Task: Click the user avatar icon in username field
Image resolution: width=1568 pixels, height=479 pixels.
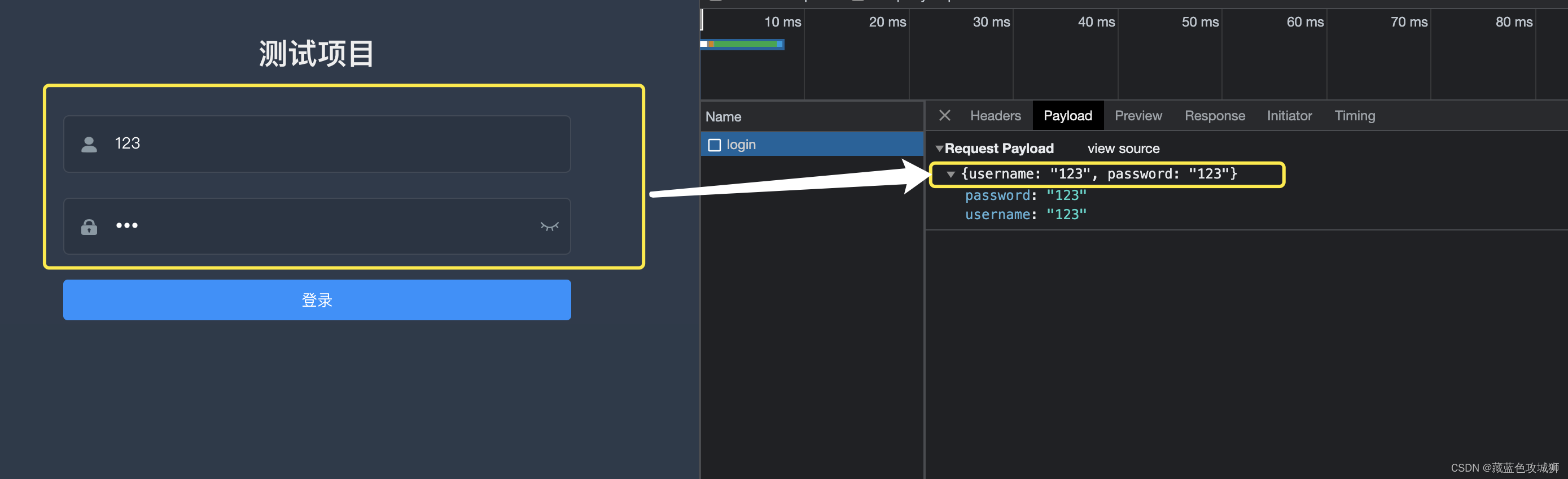Action: coord(90,145)
